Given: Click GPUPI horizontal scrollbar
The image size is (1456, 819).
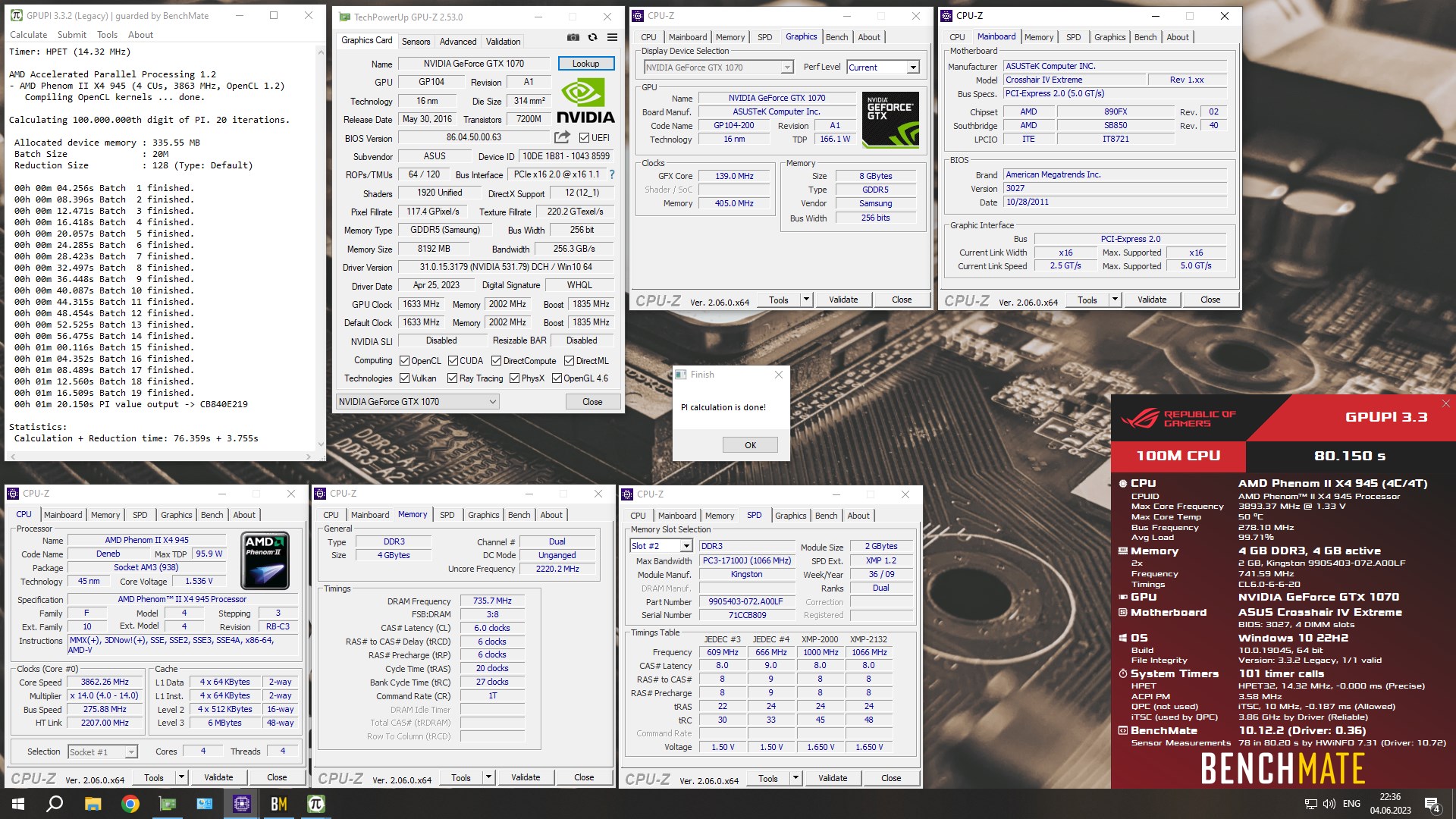Looking at the screenshot, I should [159, 457].
